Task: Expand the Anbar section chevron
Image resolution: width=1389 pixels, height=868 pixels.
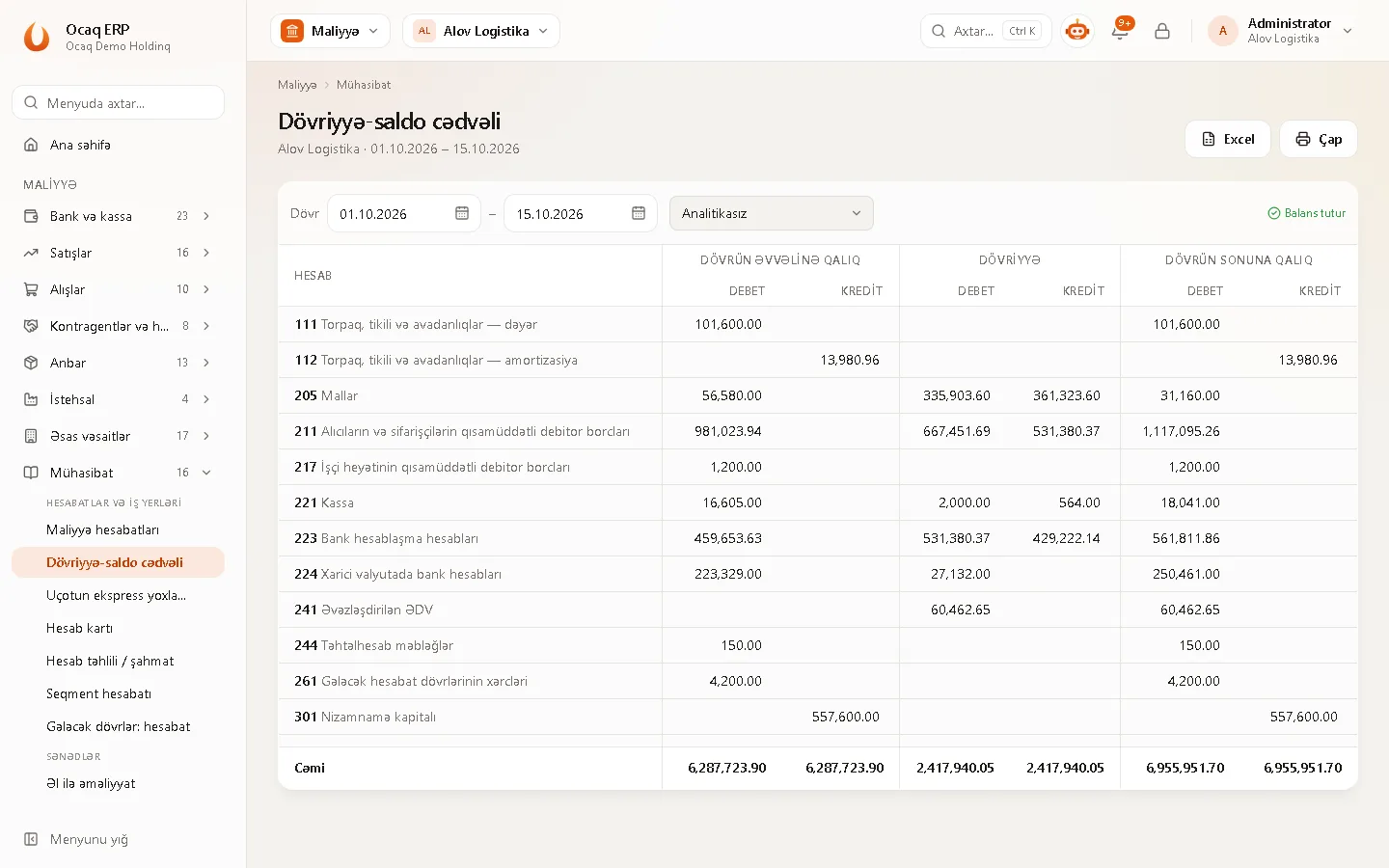Action: coord(206,363)
